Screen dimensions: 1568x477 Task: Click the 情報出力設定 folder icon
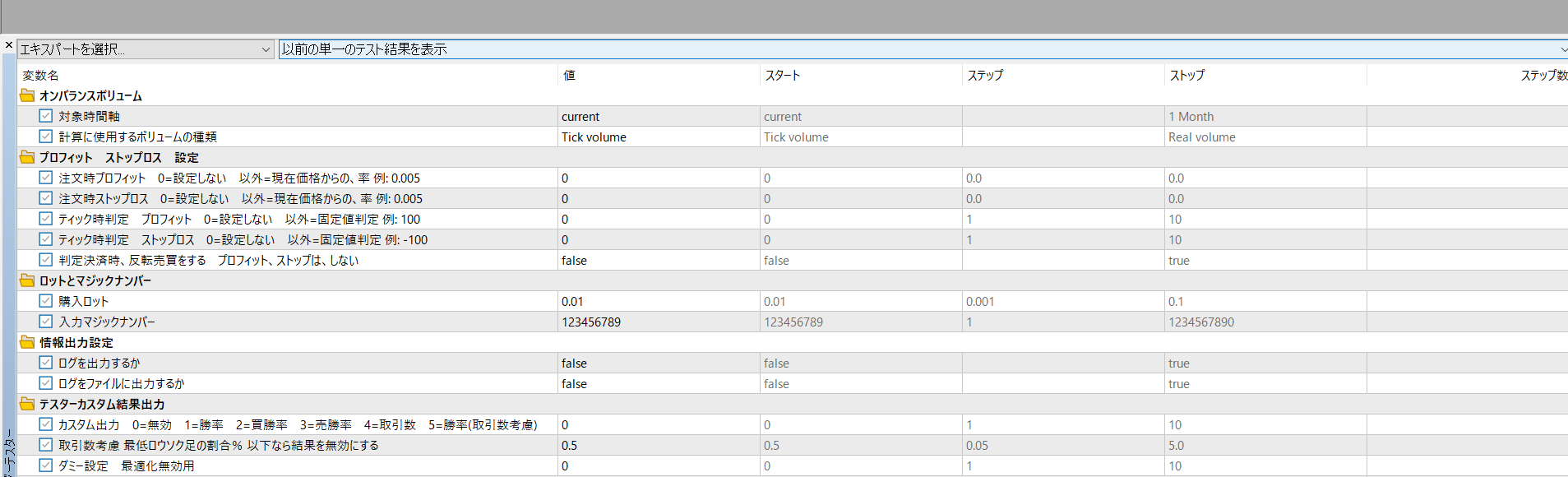point(27,342)
